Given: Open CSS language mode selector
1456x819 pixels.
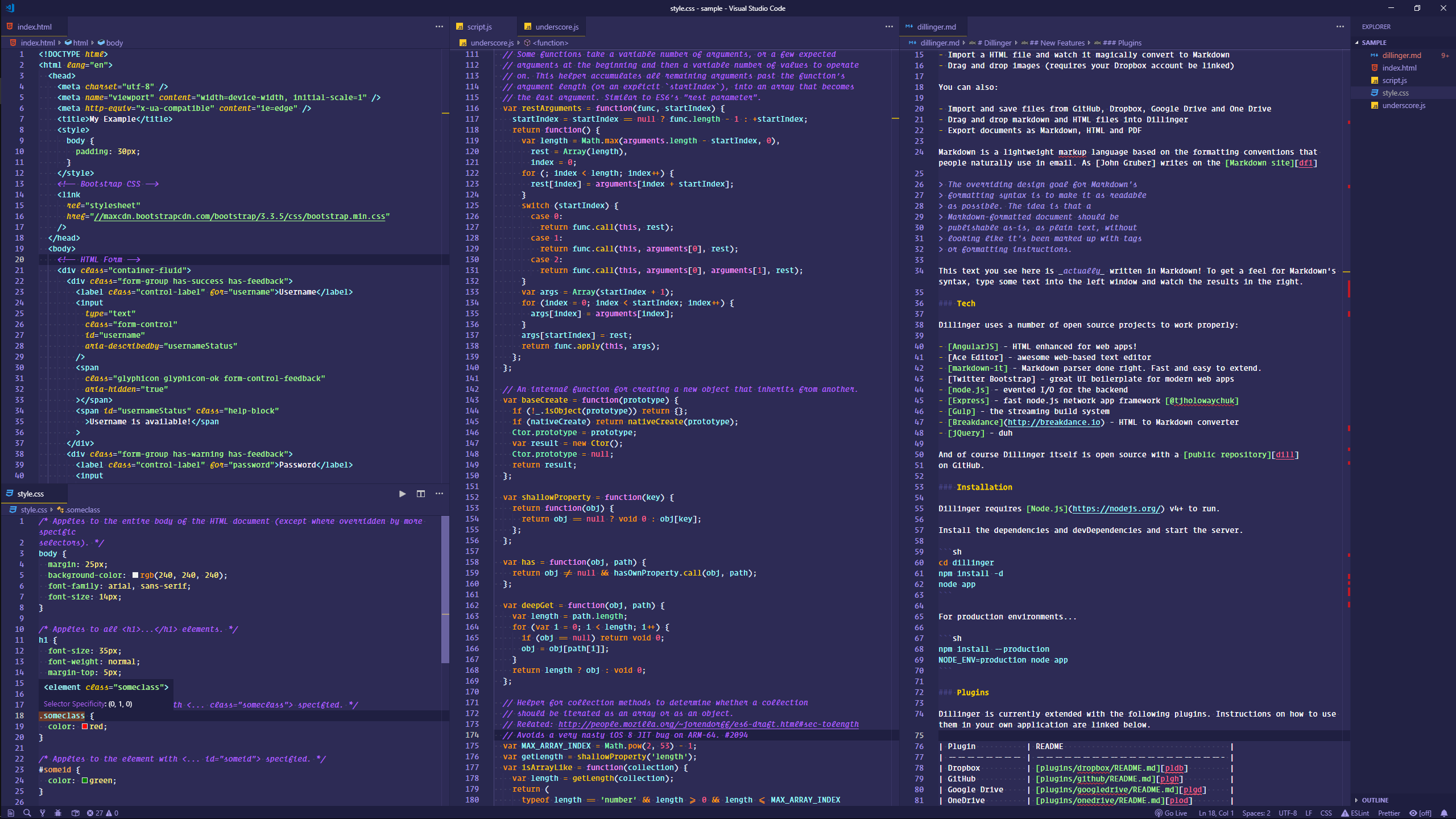Looking at the screenshot, I should point(1326,813).
